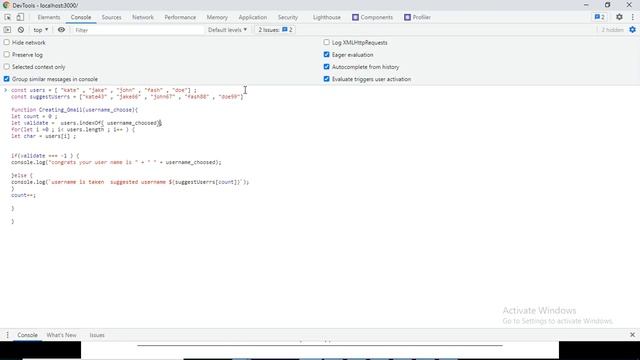Switch to the Elements tab
Viewport: 640px width, 360px height.
pyautogui.click(x=49, y=17)
